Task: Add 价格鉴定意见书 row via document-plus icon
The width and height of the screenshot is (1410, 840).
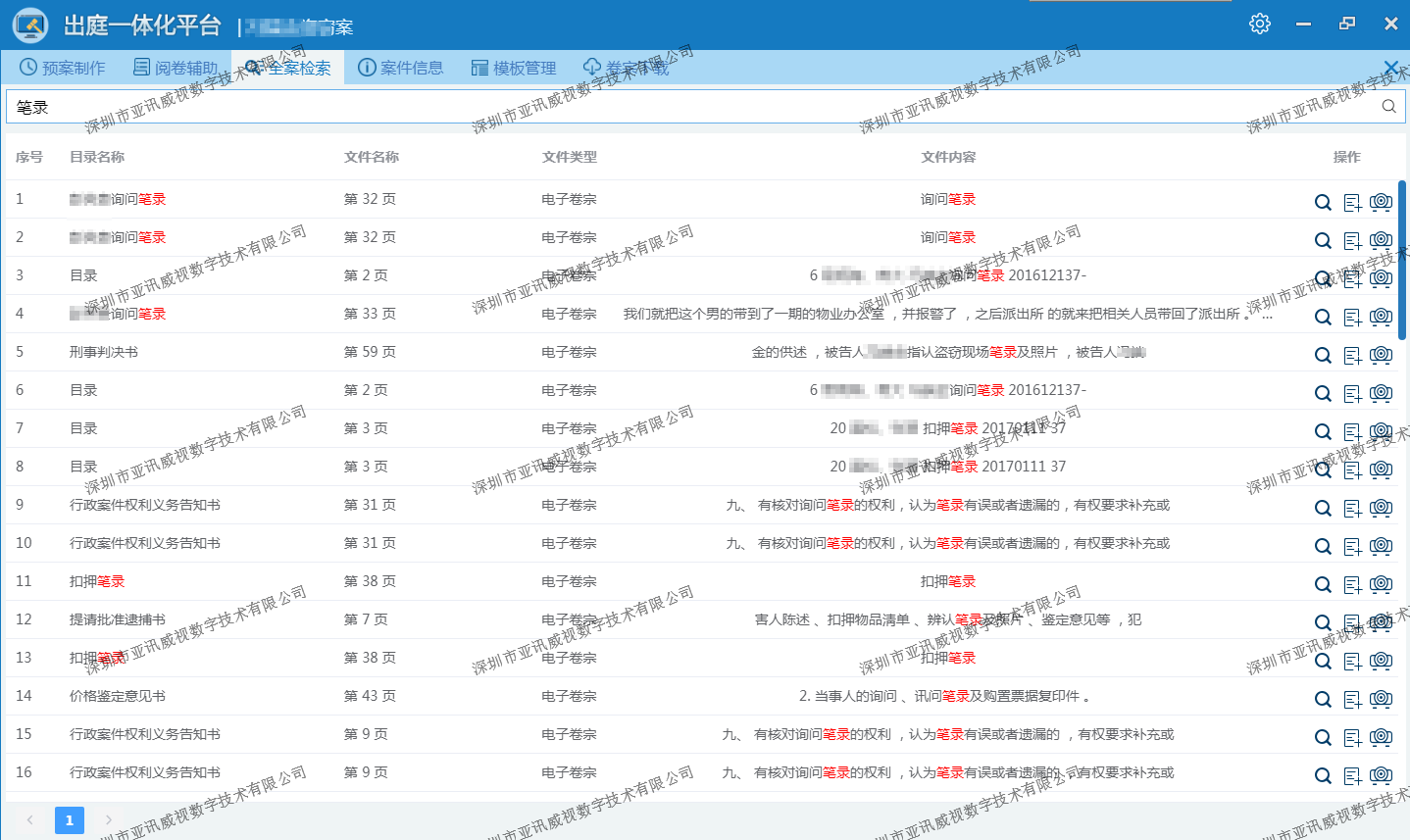Action: click(x=1352, y=700)
